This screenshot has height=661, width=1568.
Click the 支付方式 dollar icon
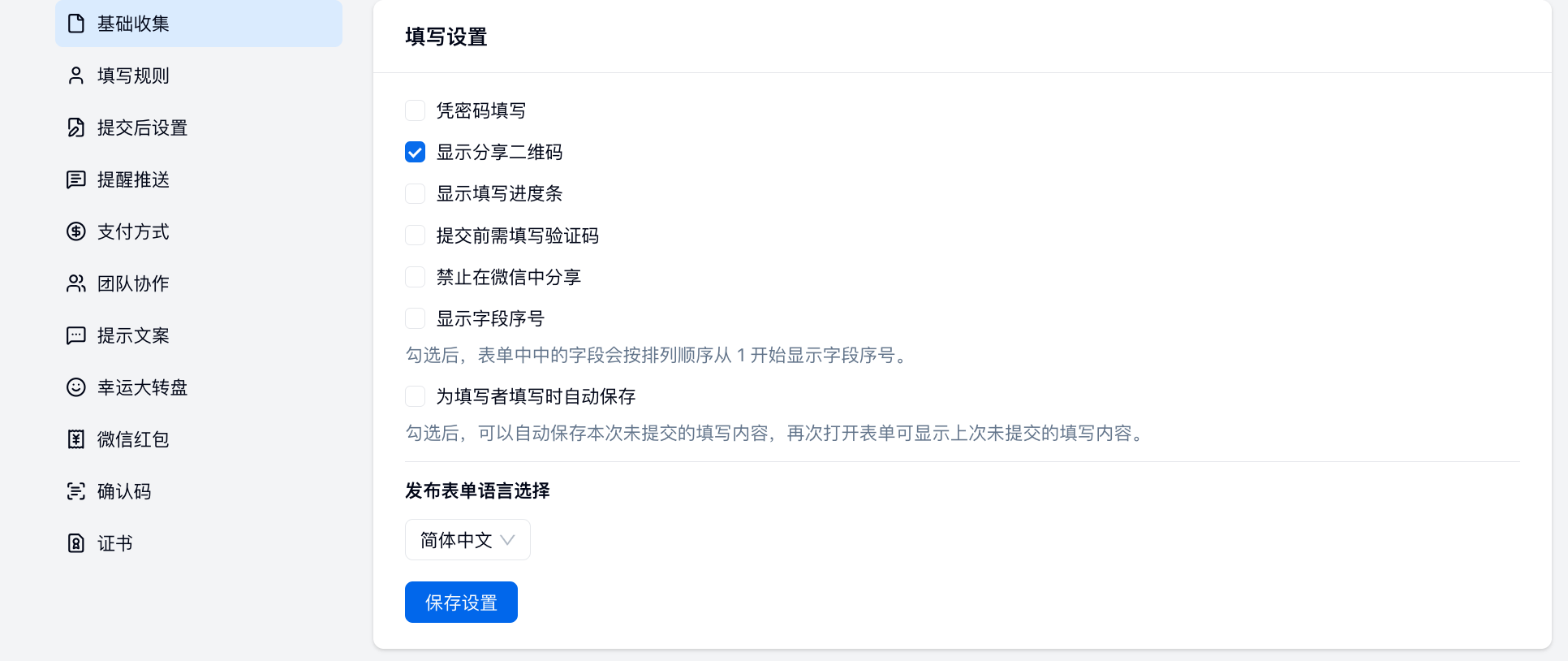(x=76, y=231)
